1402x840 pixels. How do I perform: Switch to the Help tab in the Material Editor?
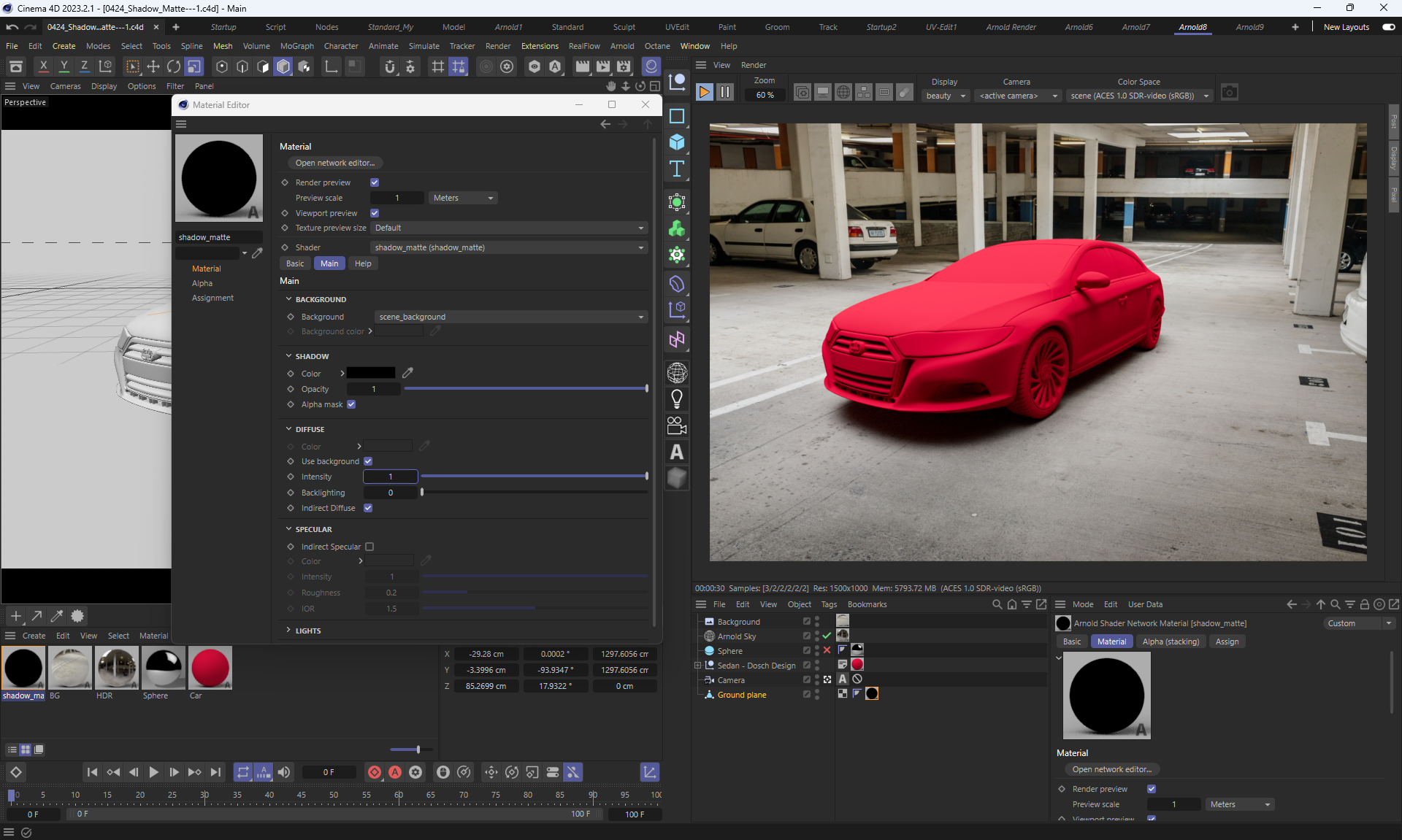[x=363, y=263]
